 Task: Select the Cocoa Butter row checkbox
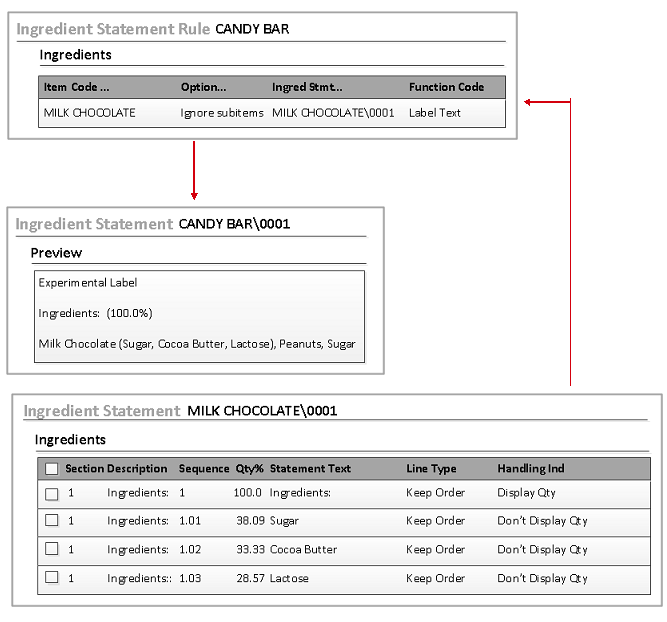click(x=52, y=549)
